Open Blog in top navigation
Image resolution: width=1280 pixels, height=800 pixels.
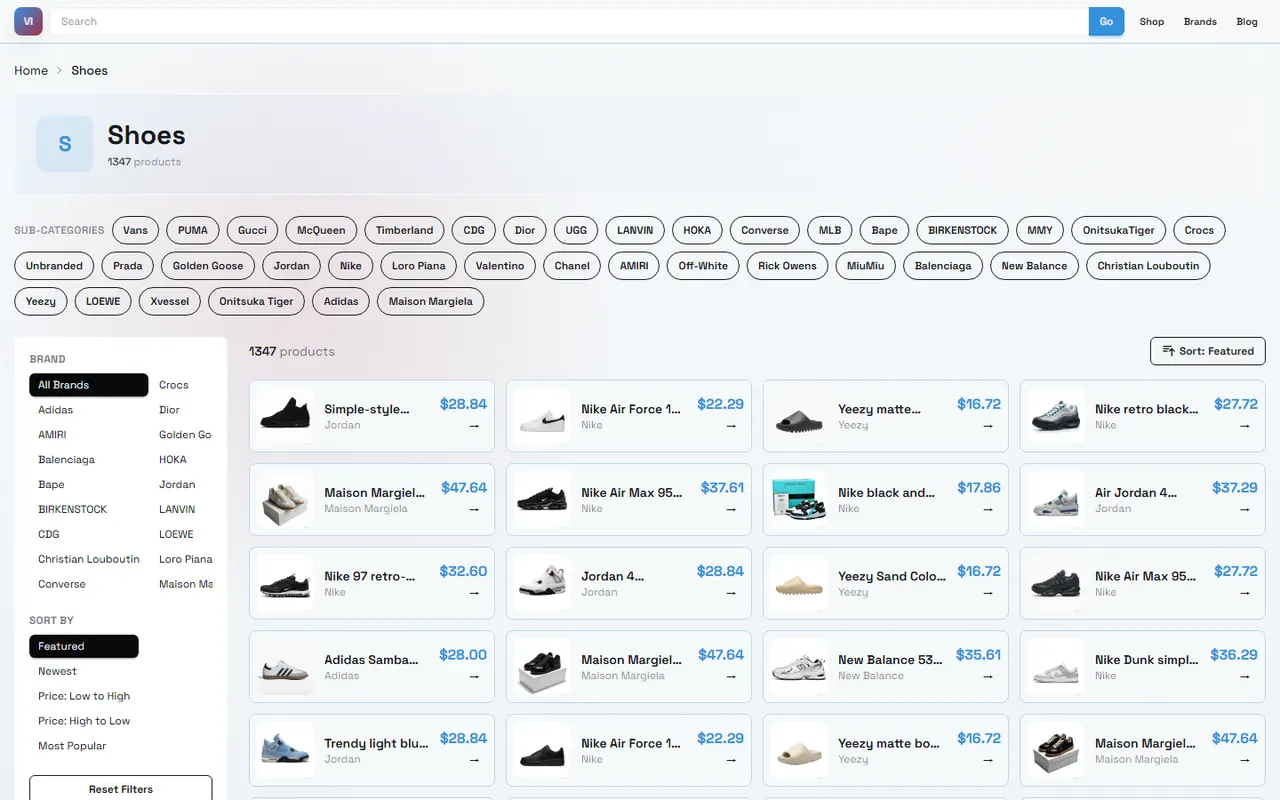click(x=1247, y=21)
